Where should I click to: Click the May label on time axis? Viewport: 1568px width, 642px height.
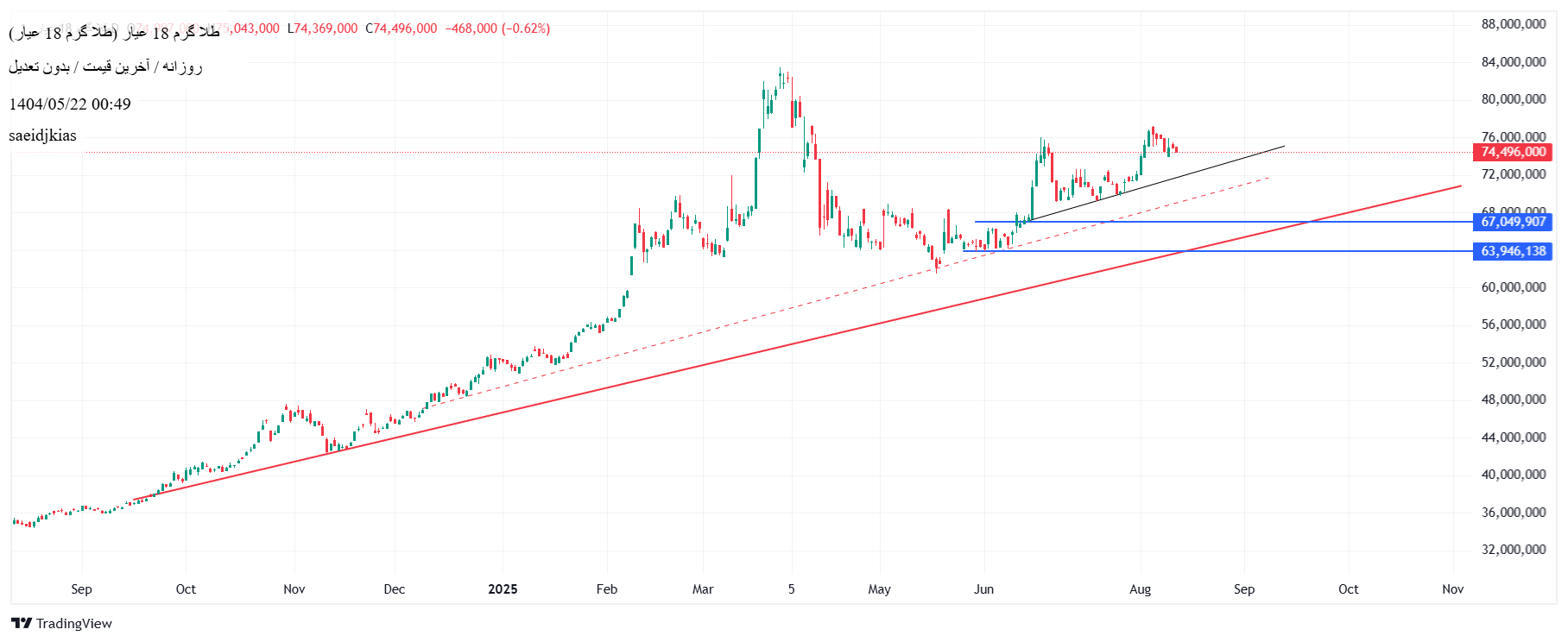coord(879,589)
